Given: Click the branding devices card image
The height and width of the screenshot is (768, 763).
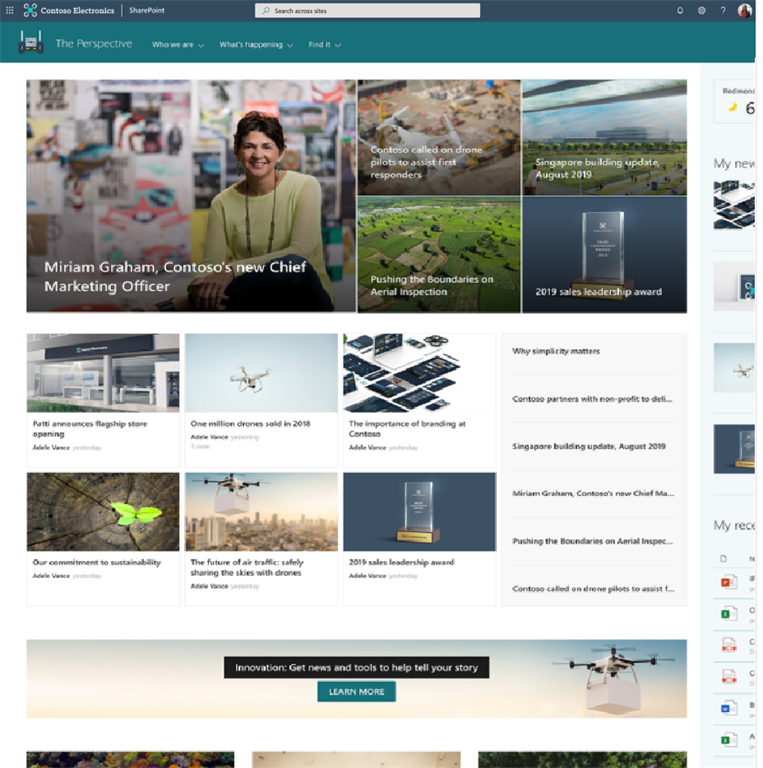Looking at the screenshot, I should 420,373.
